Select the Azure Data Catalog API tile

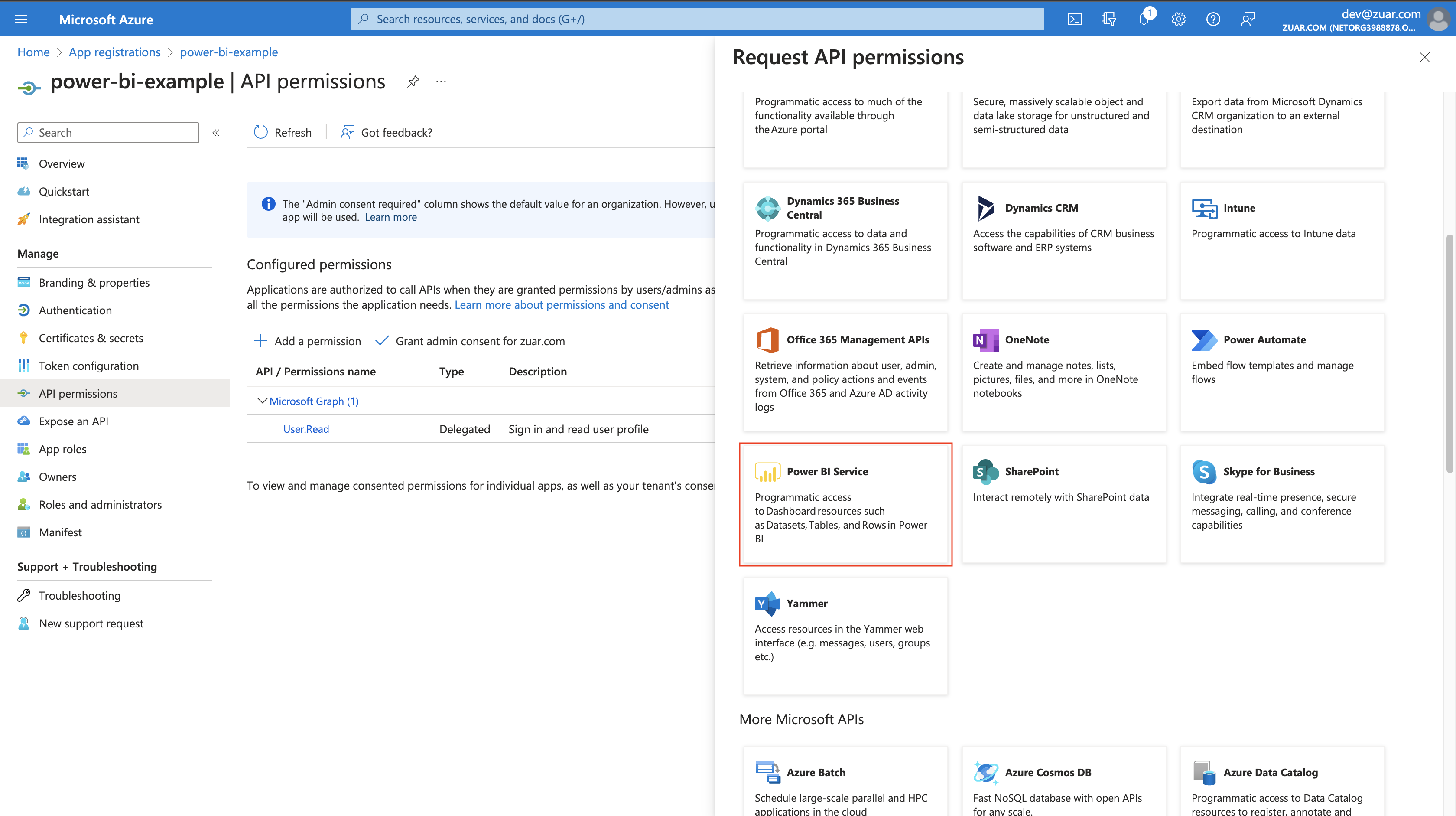[x=1283, y=782]
